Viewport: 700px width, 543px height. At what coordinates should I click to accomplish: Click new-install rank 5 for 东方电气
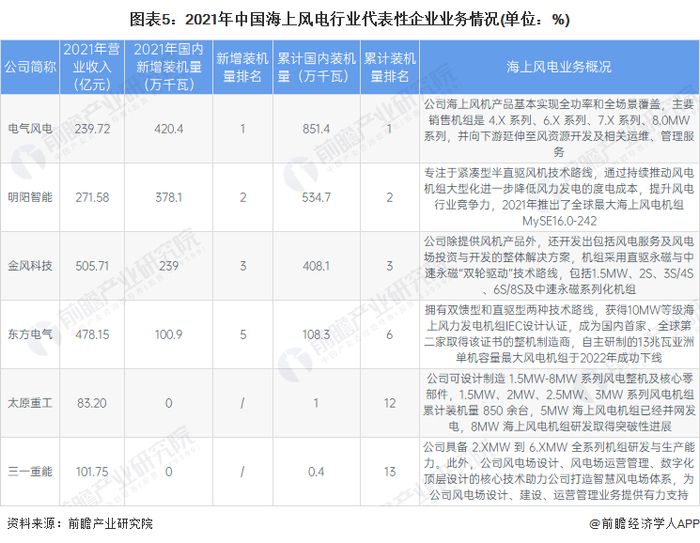pyautogui.click(x=242, y=334)
